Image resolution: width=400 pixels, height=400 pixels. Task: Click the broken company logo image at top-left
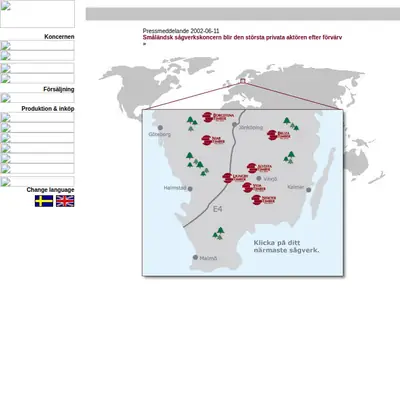click(x=37, y=14)
